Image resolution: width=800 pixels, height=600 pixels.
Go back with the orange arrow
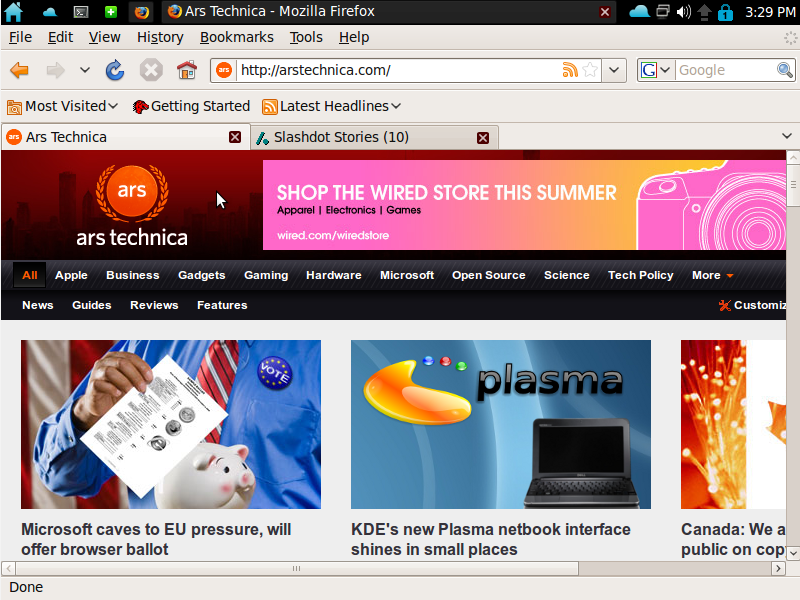coord(19,70)
